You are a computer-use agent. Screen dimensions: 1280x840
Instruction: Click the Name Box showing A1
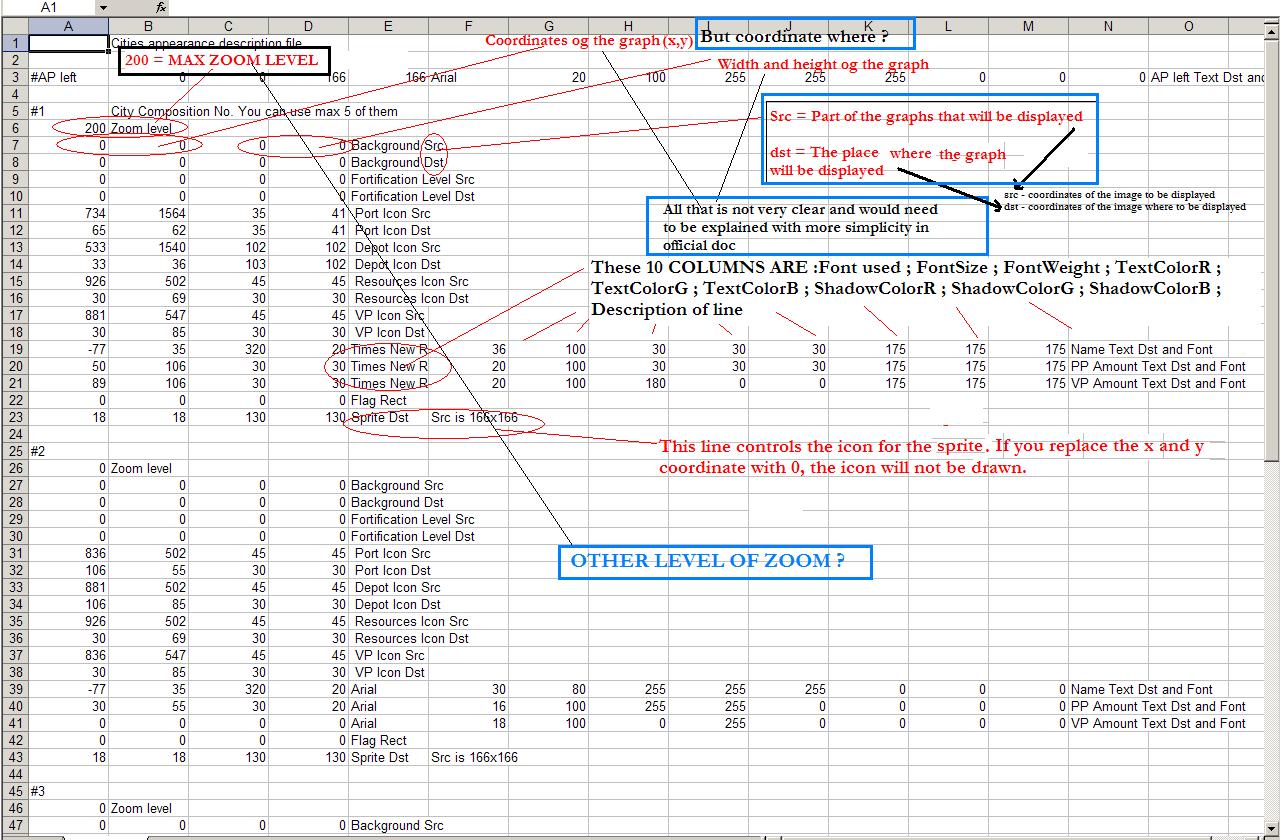(x=48, y=7)
